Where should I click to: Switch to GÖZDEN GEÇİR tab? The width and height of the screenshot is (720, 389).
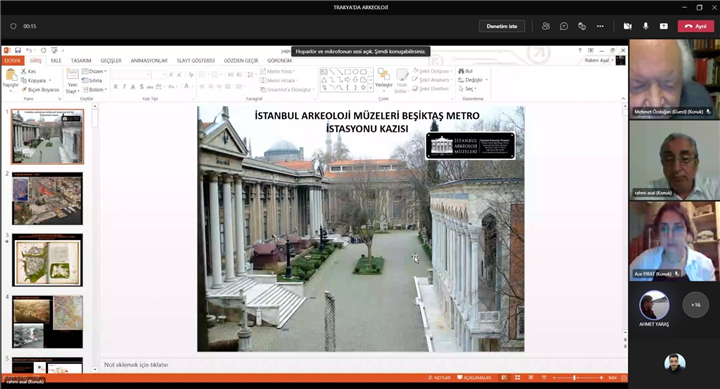[241, 61]
